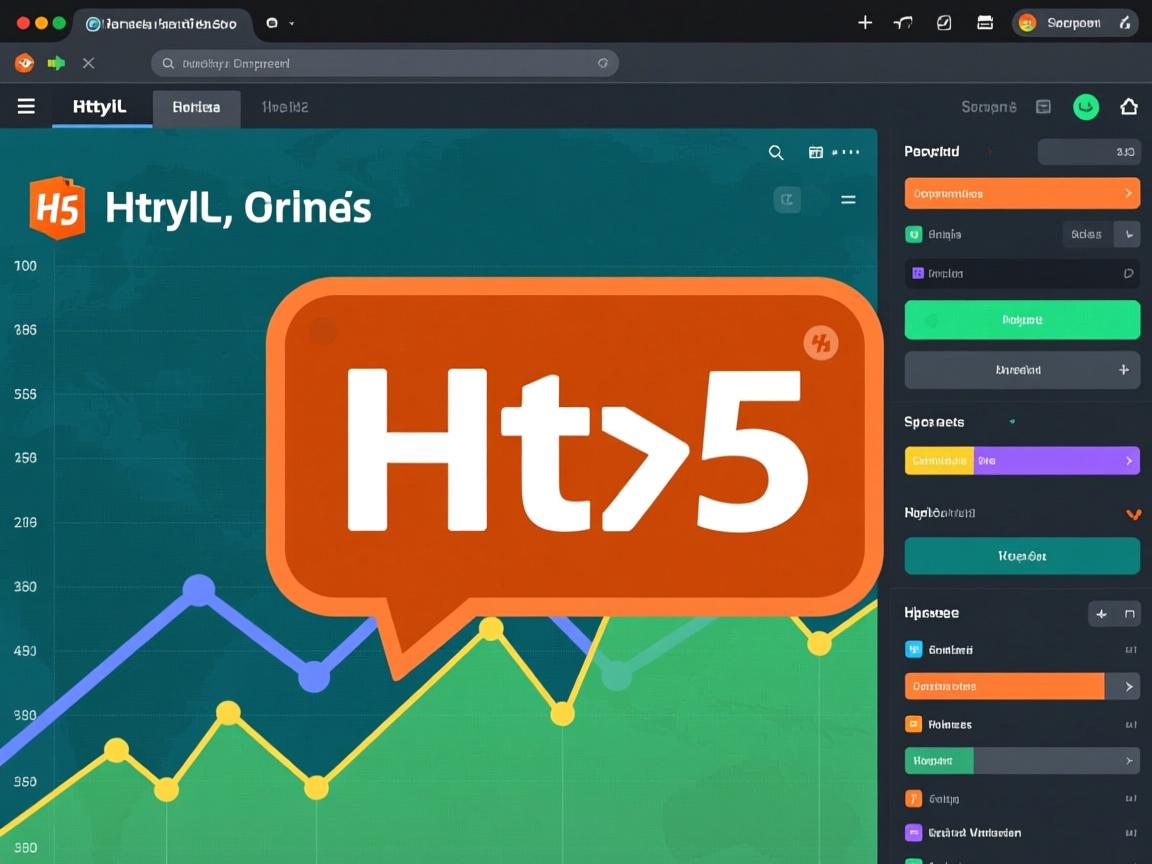The image size is (1152, 864).
Task: Expand the orange chevron next to the Hopl section header
Action: pyautogui.click(x=1134, y=514)
